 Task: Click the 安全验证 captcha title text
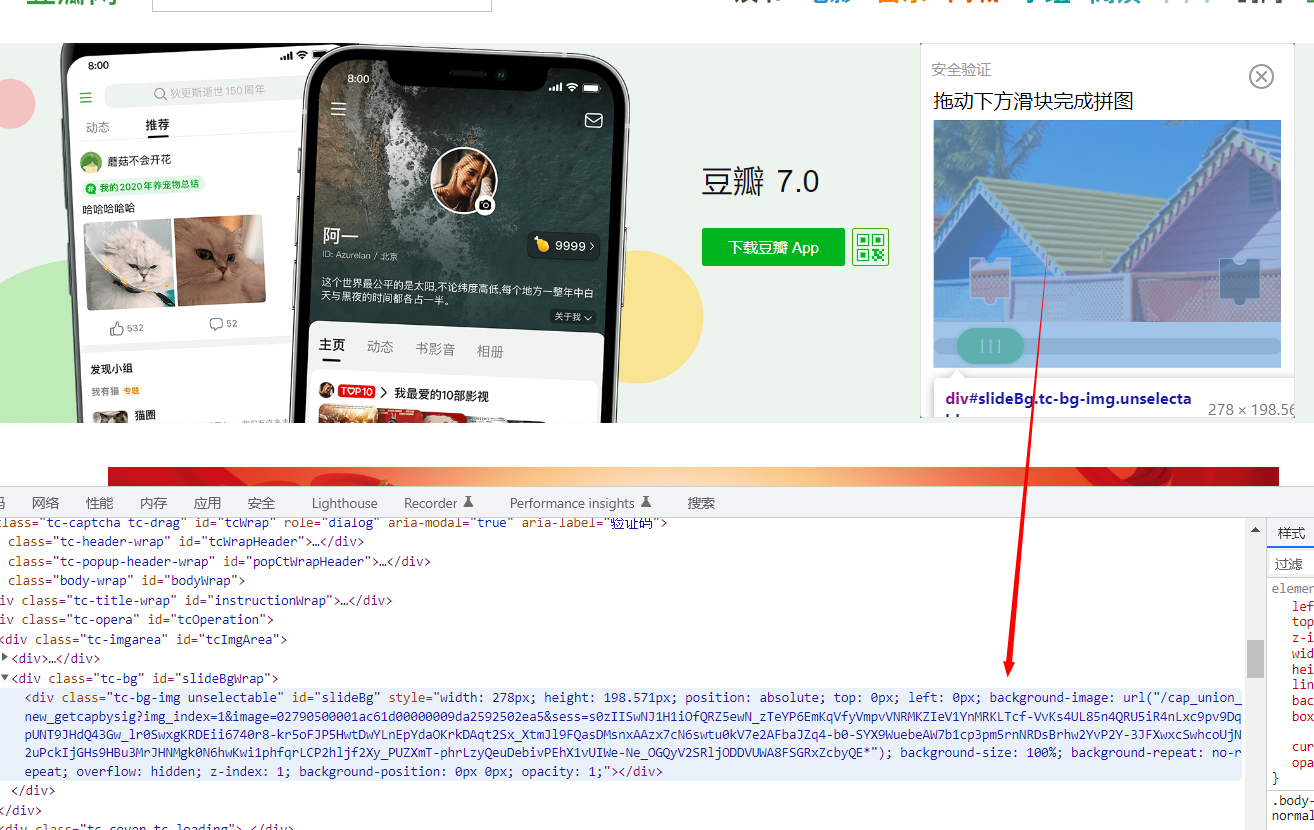pos(961,69)
